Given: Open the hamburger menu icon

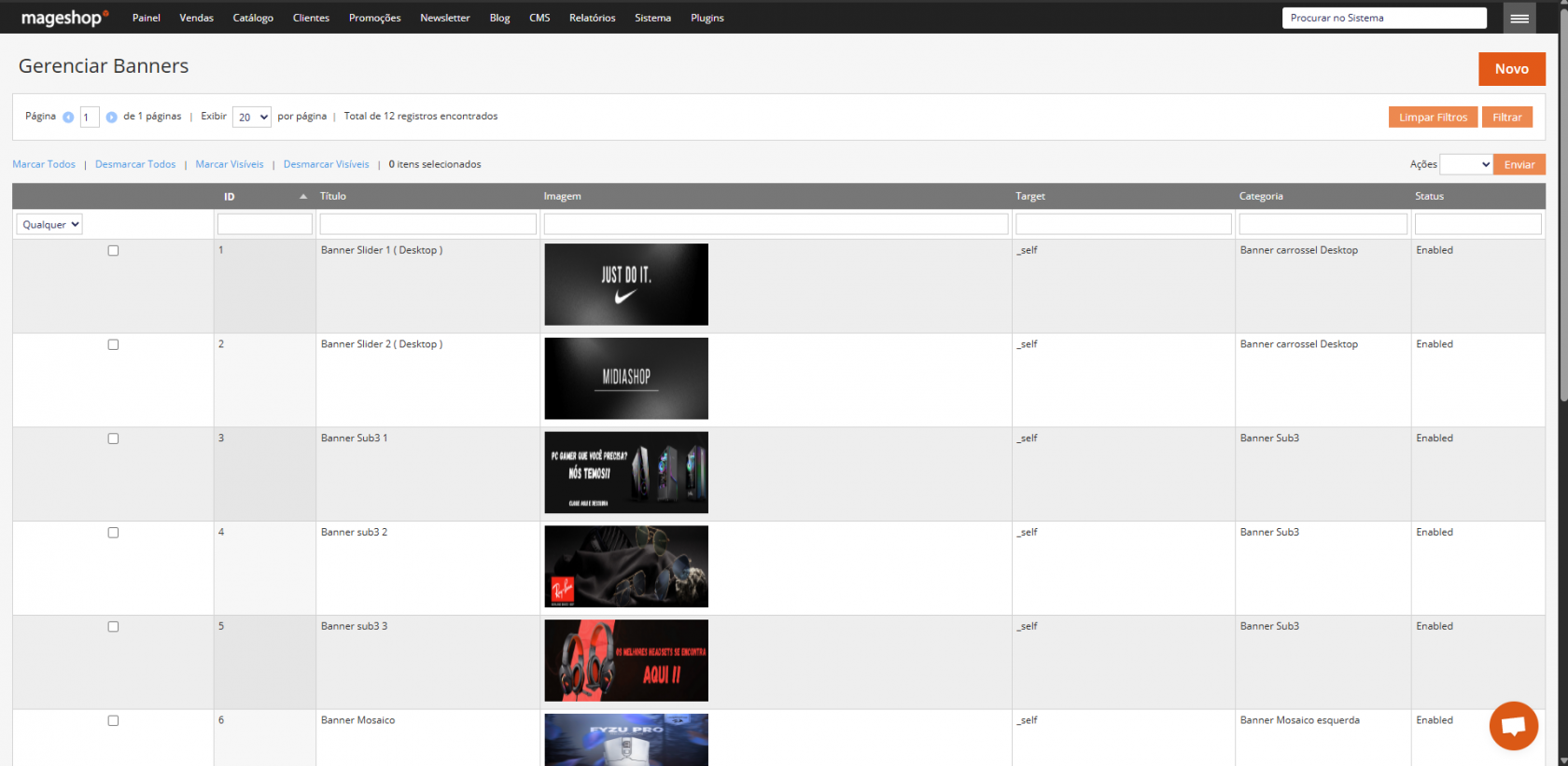Looking at the screenshot, I should click(x=1519, y=18).
